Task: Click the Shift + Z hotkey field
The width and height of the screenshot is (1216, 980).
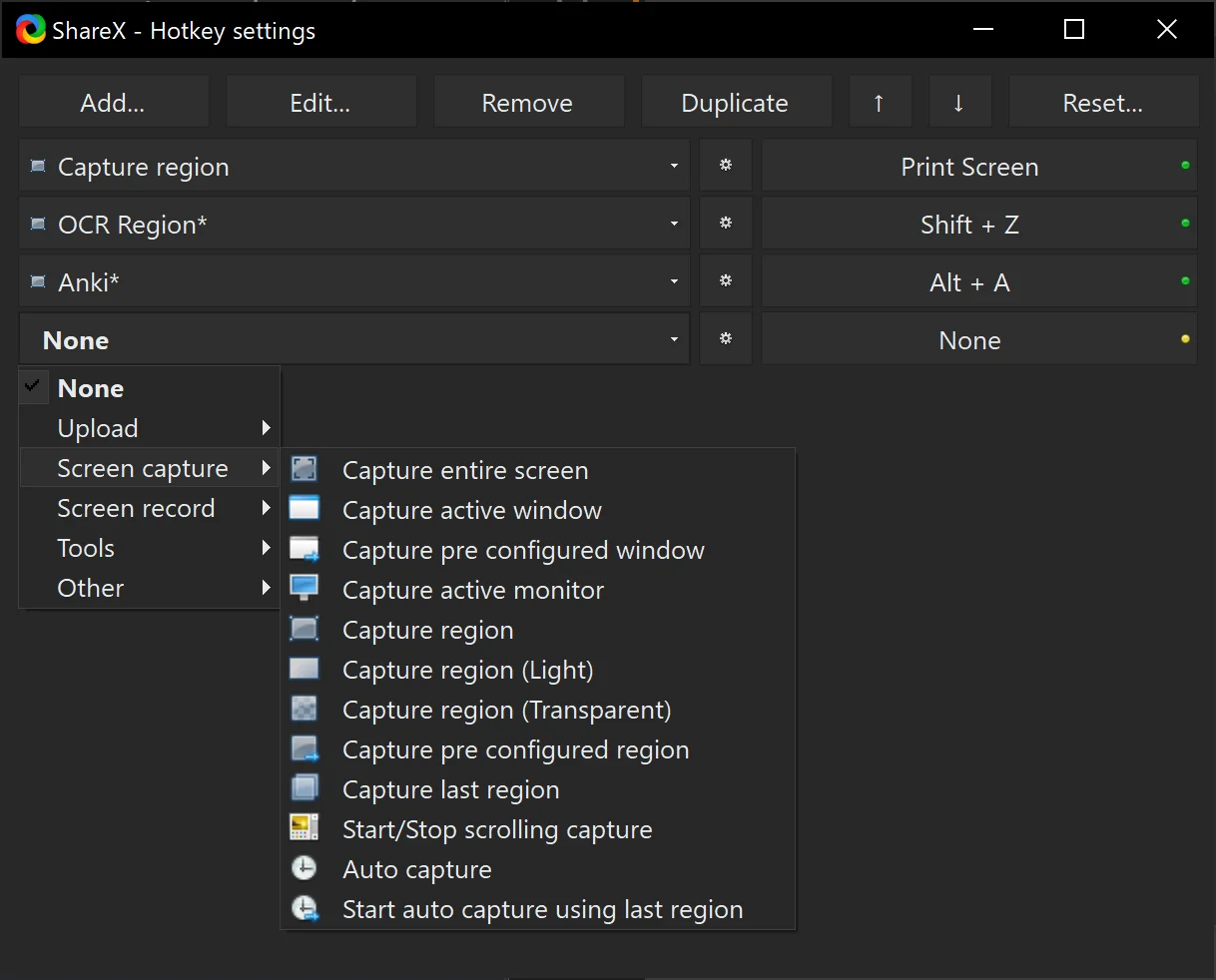Action: coord(969,224)
